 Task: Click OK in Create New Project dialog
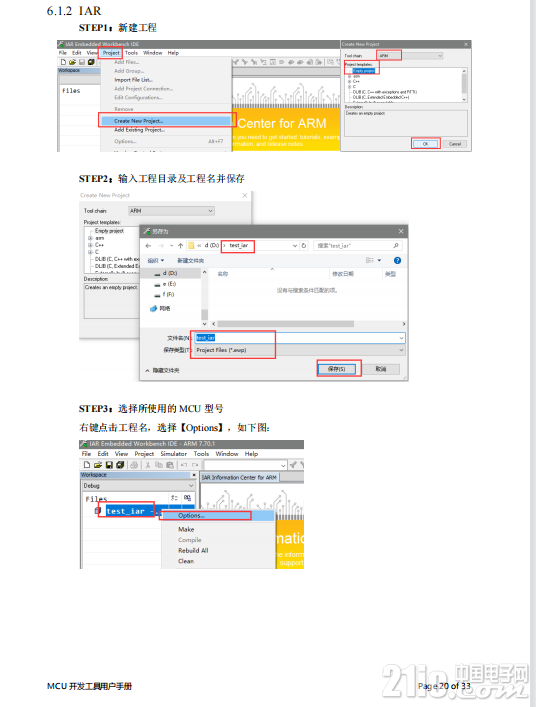click(x=426, y=144)
